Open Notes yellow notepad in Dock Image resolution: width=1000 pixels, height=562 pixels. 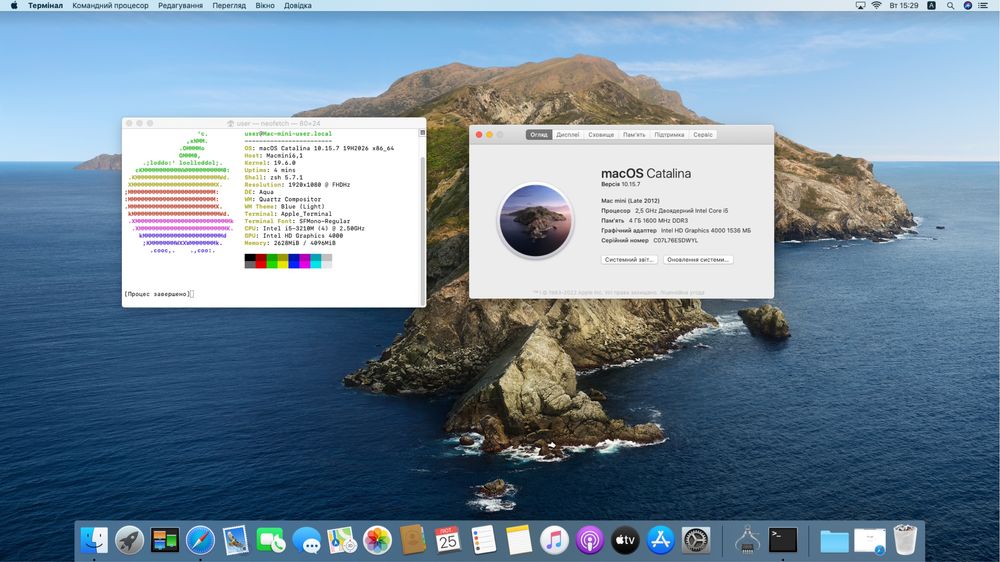click(x=518, y=540)
